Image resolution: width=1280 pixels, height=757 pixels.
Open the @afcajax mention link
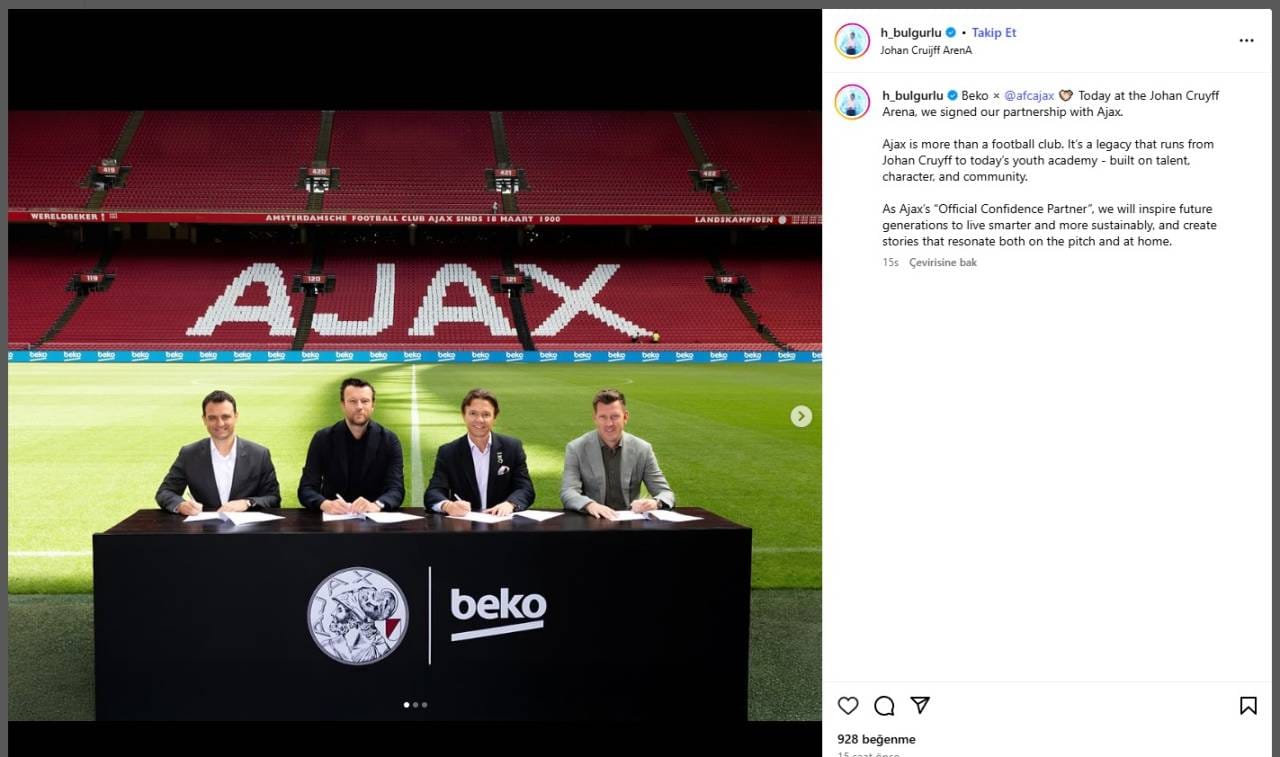pos(1029,96)
